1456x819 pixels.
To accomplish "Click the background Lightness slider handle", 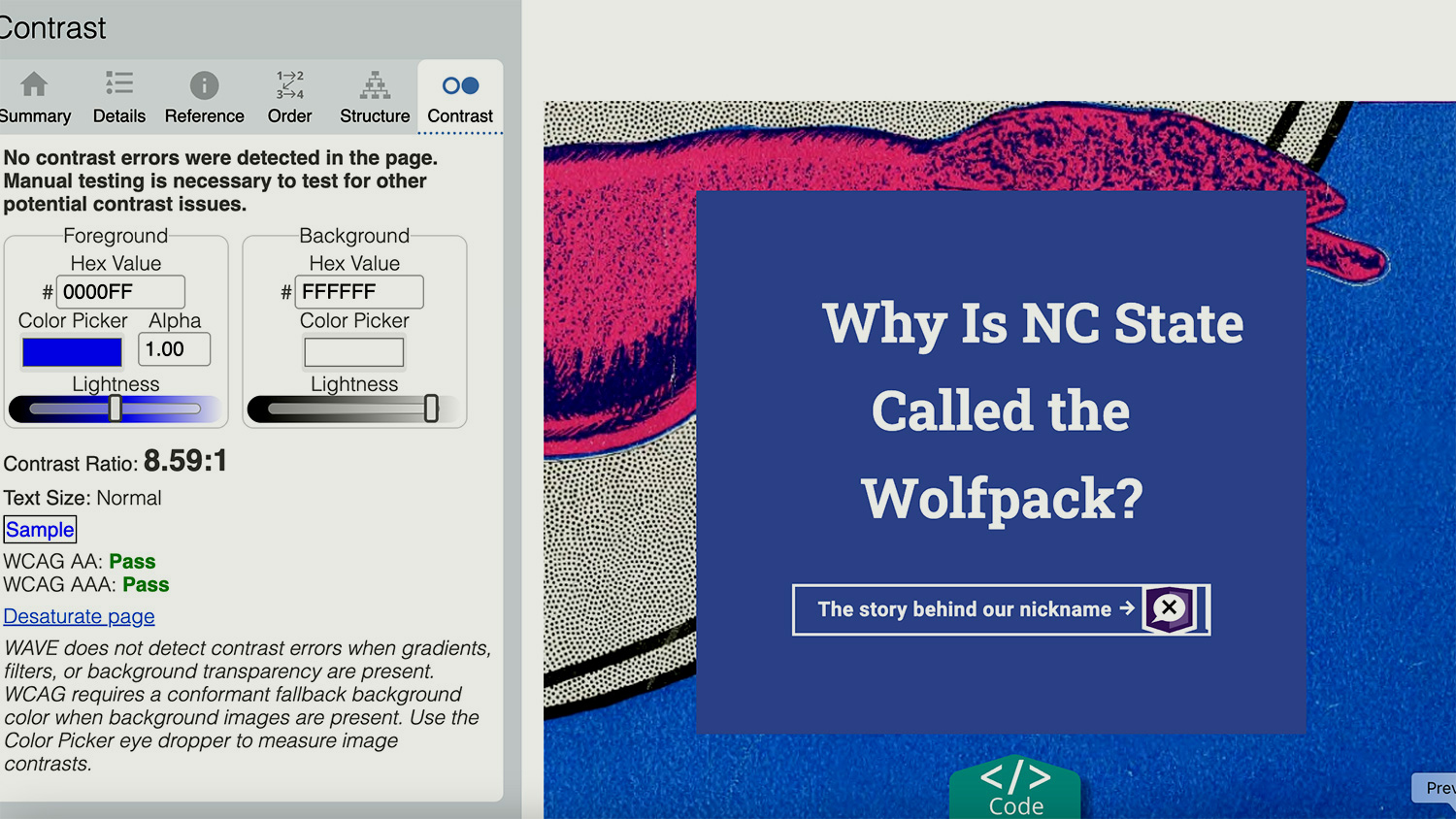I will pos(431,409).
